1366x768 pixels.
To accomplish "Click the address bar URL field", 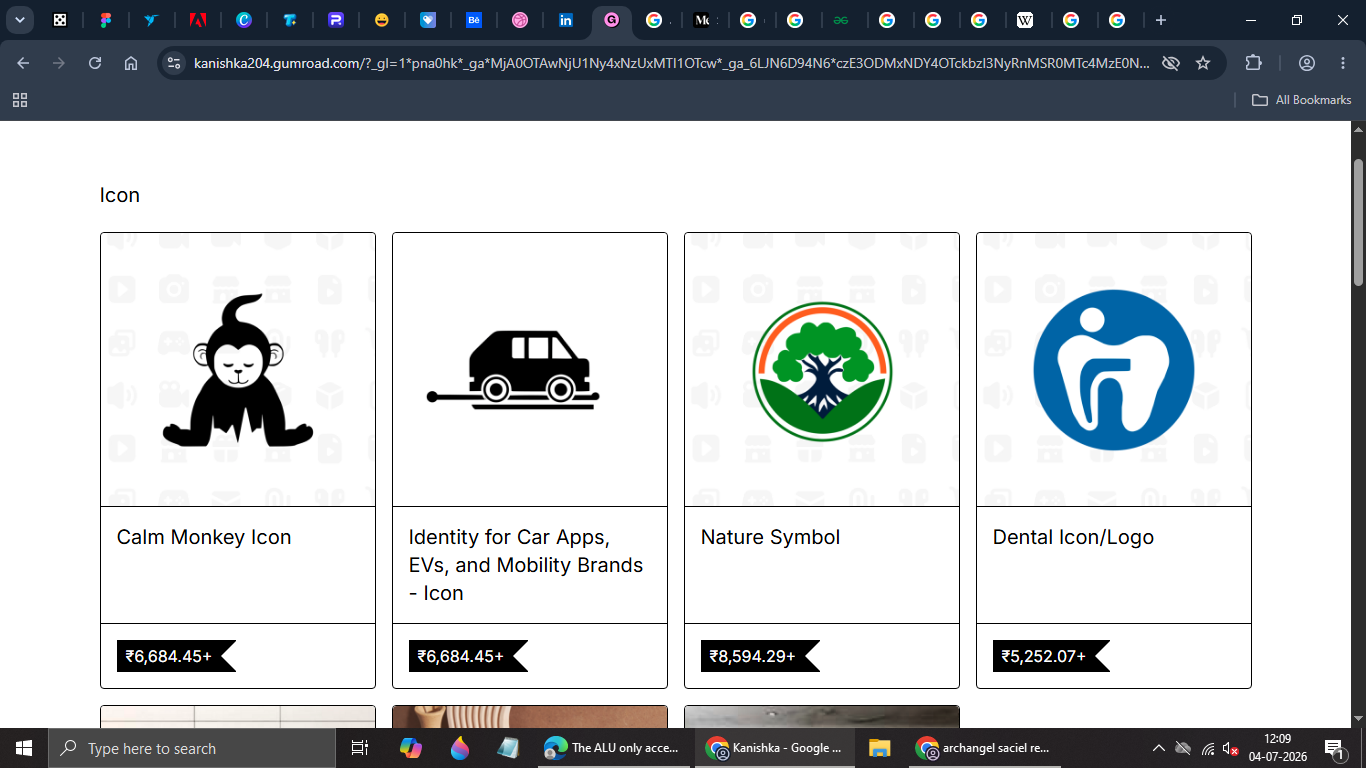I will coord(670,63).
